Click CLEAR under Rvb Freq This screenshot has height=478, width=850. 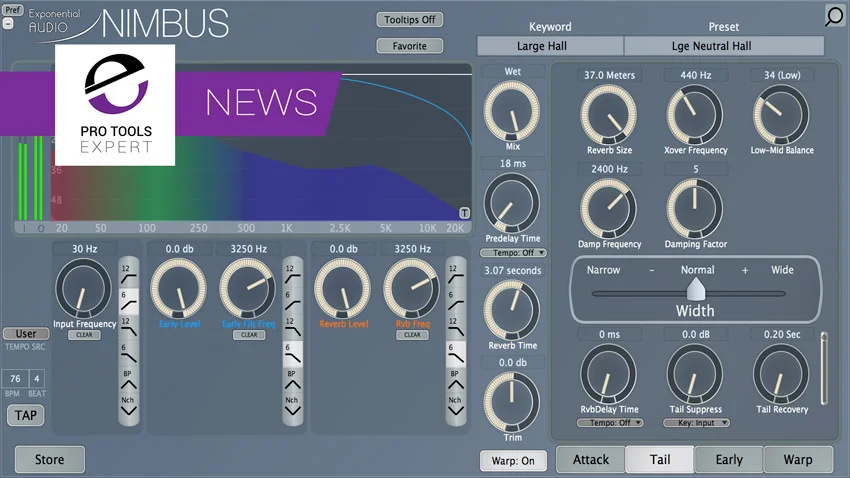click(412, 335)
